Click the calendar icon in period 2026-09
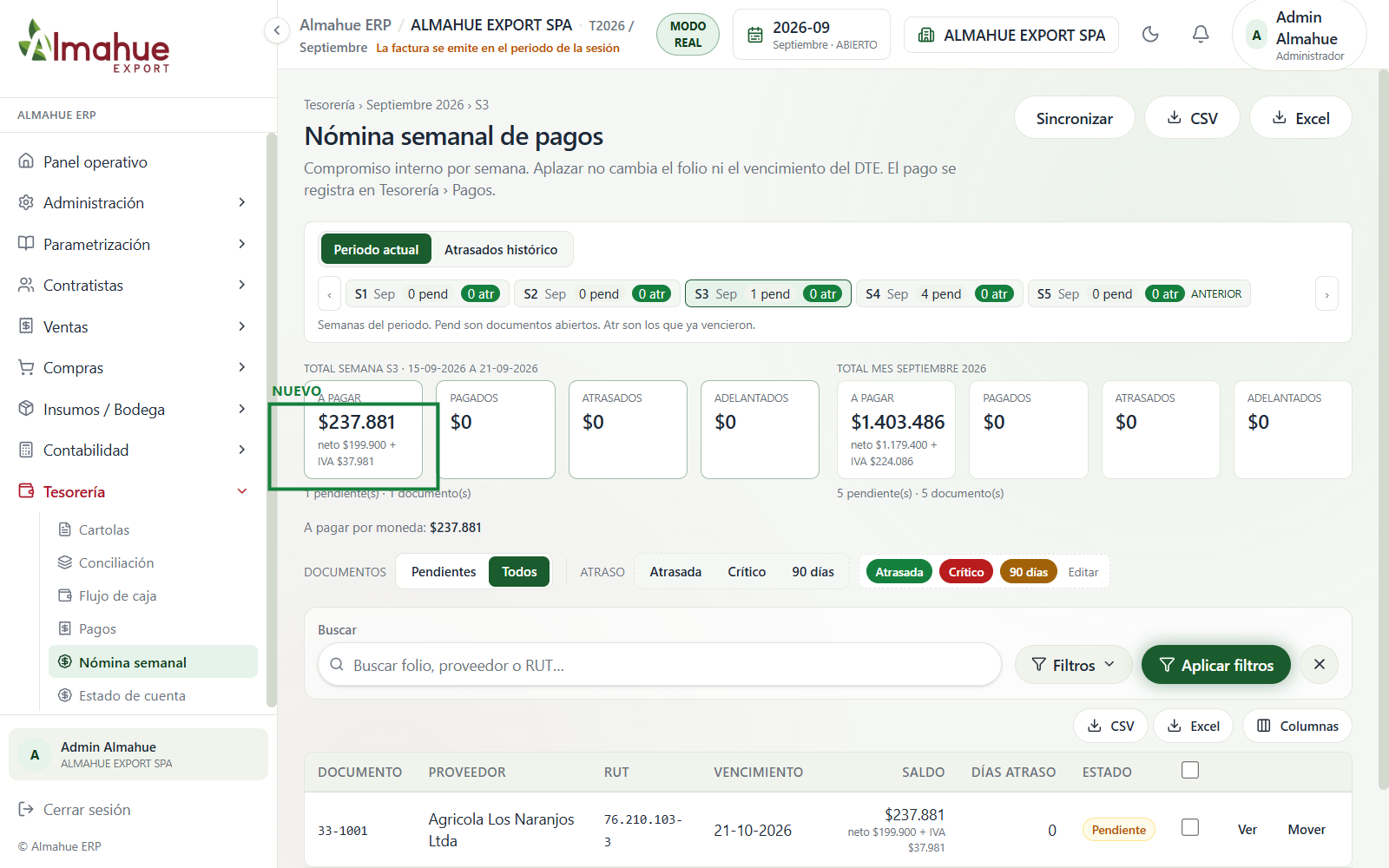This screenshot has width=1389, height=868. [x=755, y=35]
